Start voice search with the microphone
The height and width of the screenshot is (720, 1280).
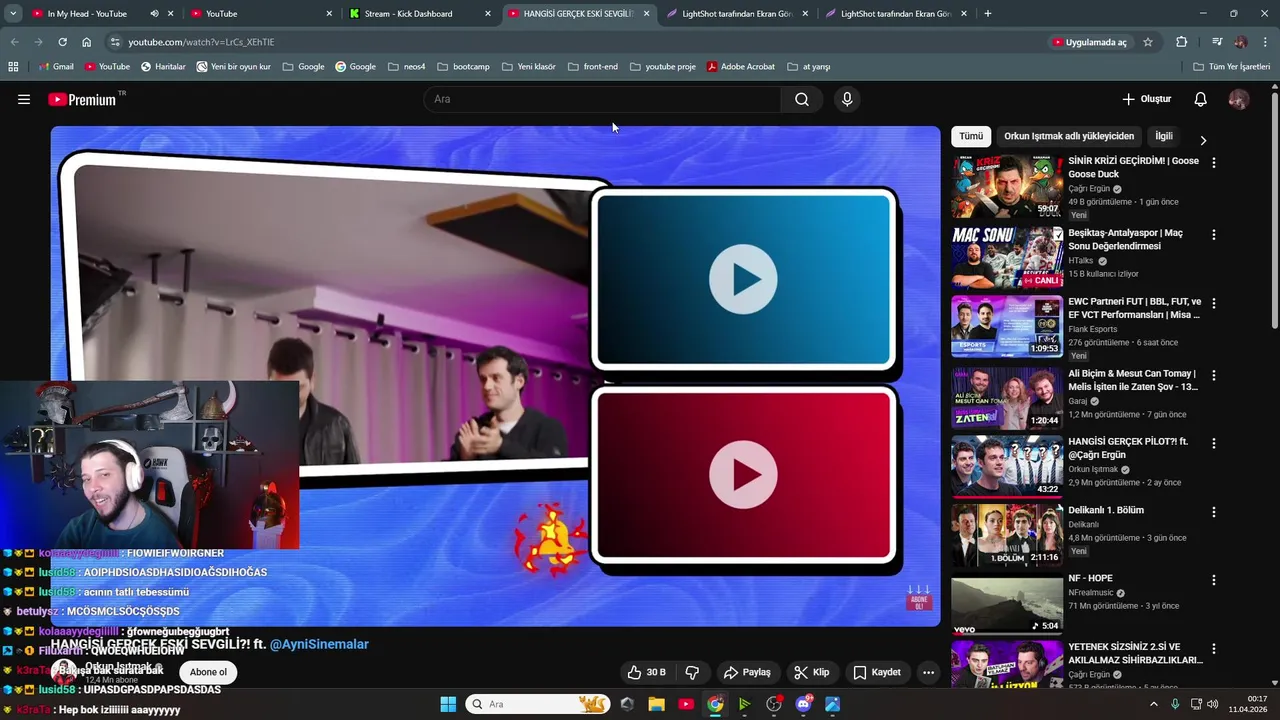pos(847,99)
